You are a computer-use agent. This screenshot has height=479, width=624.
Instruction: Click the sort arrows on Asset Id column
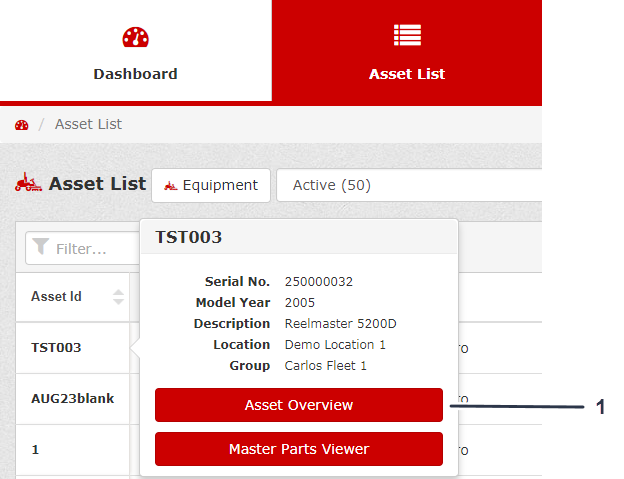[x=118, y=297]
